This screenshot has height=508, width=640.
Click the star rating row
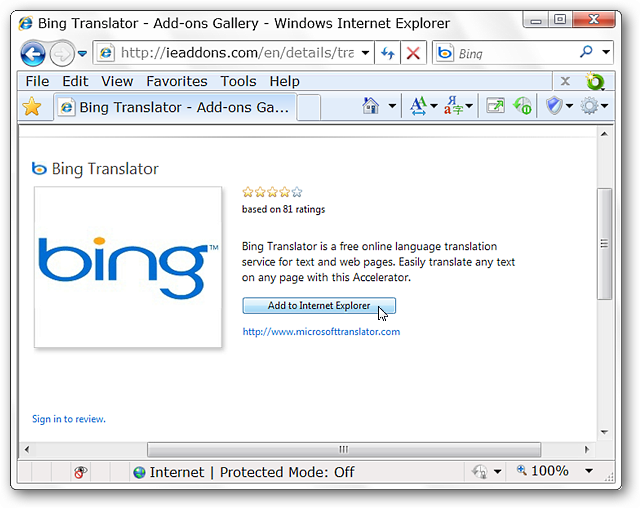tap(272, 192)
